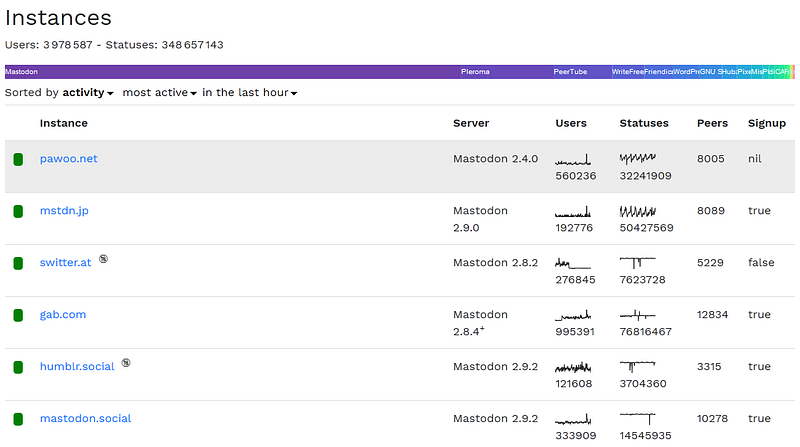Click the gab.com statuses sparkline chart
The image size is (800, 447).
pyautogui.click(x=638, y=316)
